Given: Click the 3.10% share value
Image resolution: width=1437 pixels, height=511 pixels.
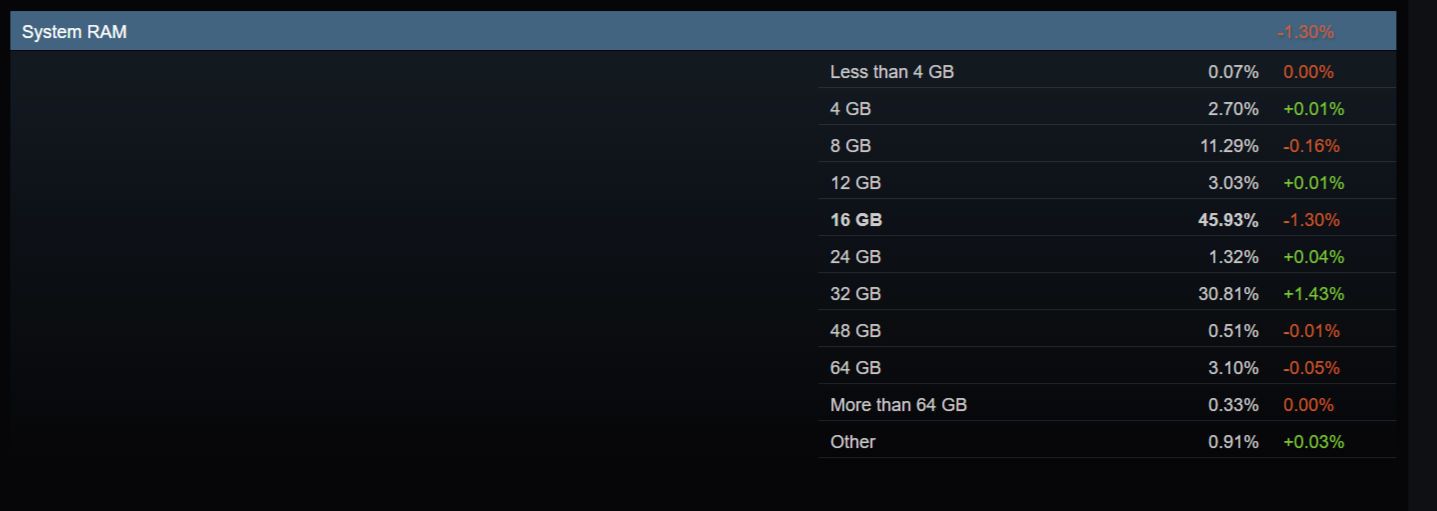Looking at the screenshot, I should click(1233, 368).
